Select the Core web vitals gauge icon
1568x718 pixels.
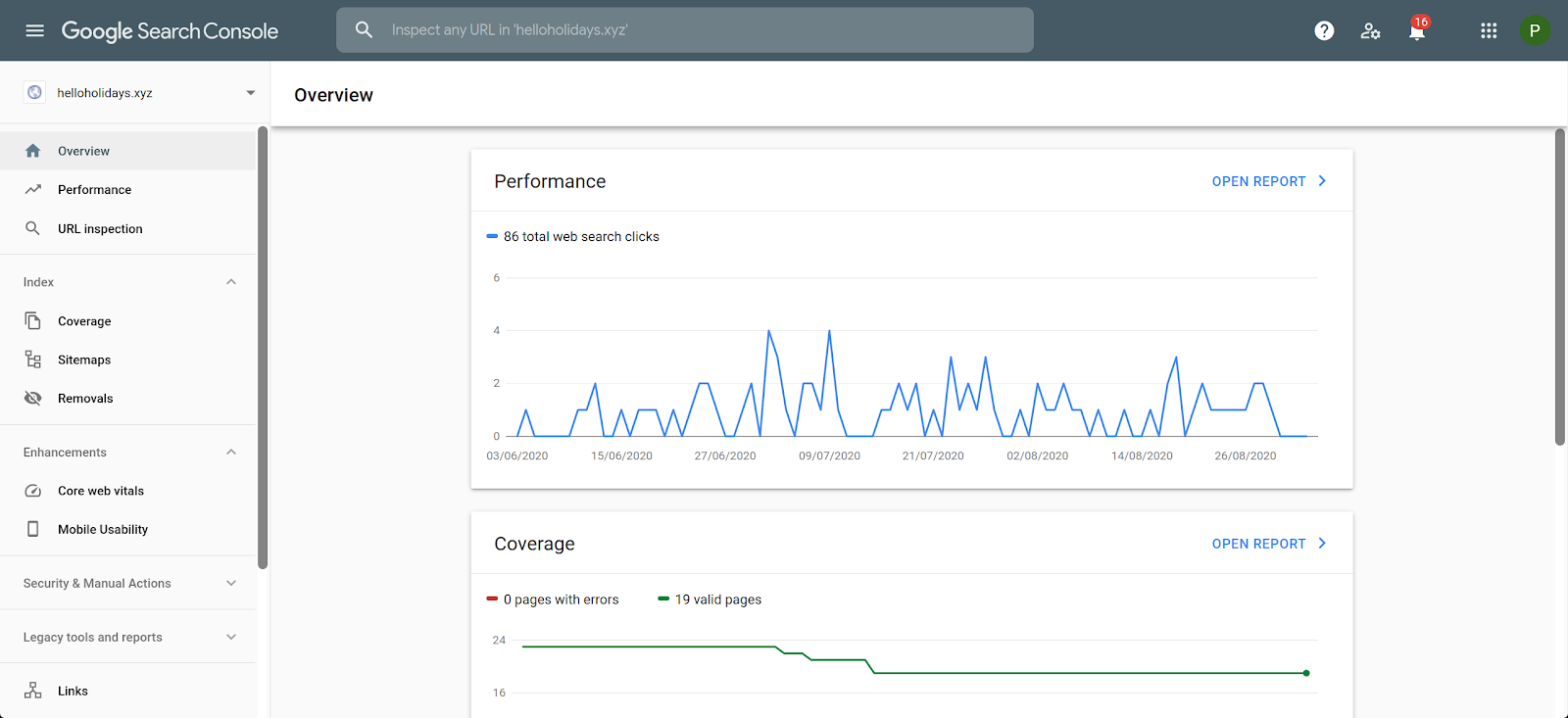(x=33, y=491)
